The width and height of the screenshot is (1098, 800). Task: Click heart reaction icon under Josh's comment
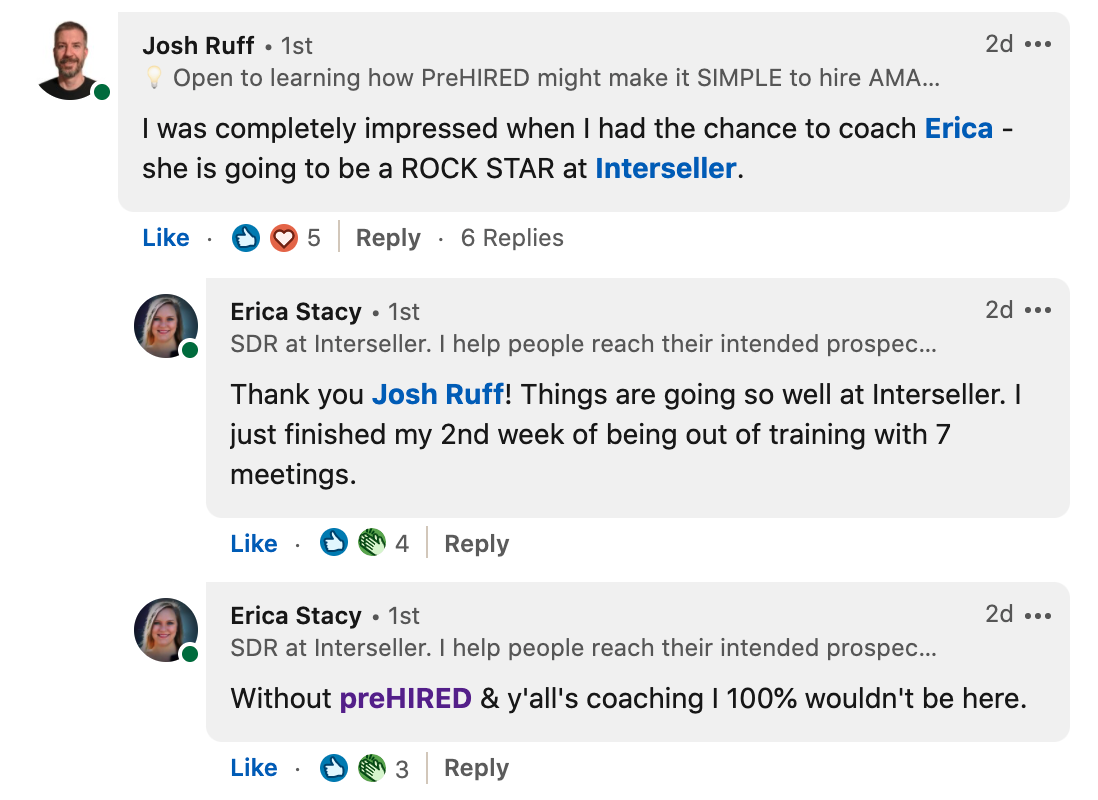(x=284, y=238)
